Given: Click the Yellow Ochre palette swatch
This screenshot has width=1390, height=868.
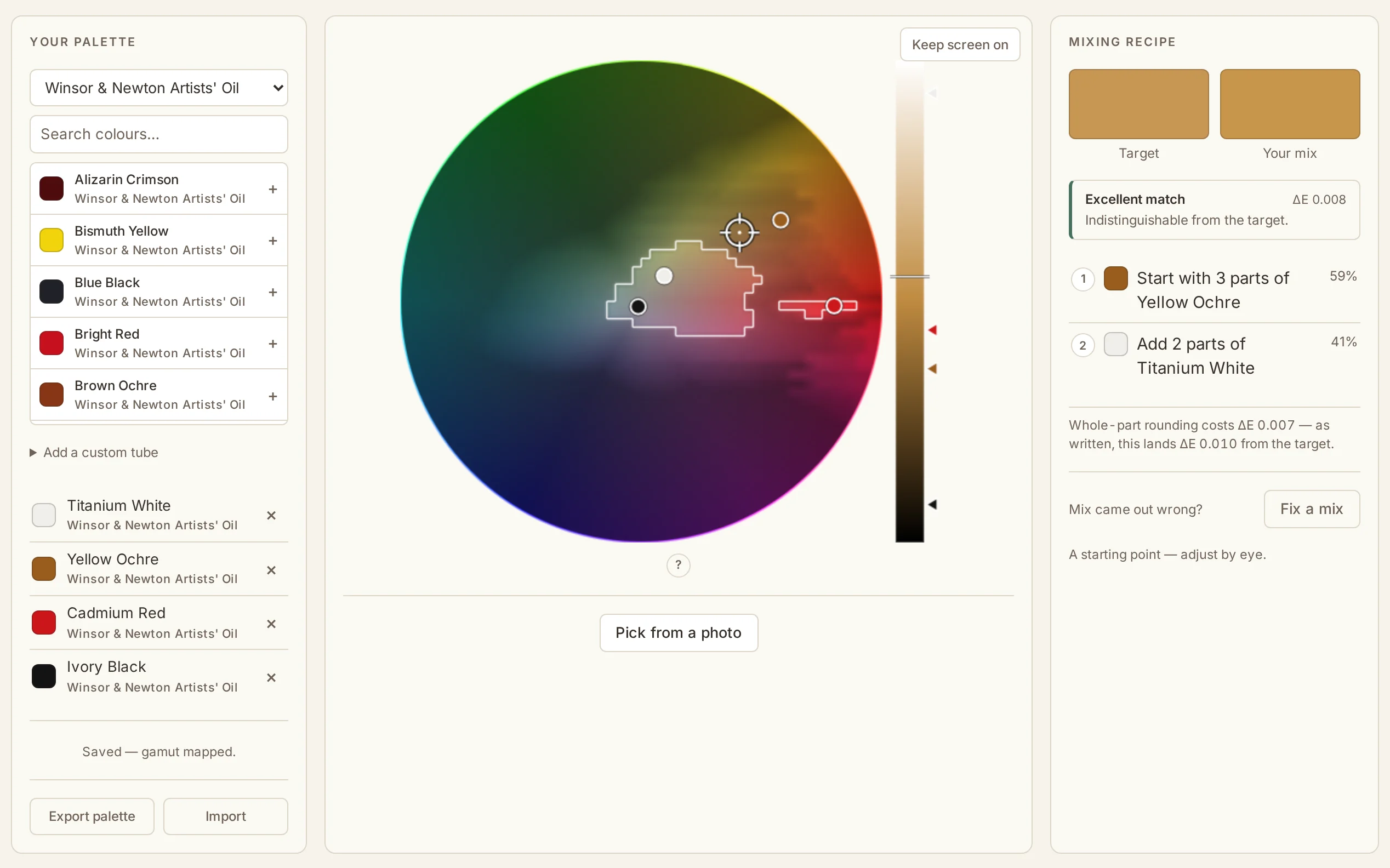Looking at the screenshot, I should point(44,569).
